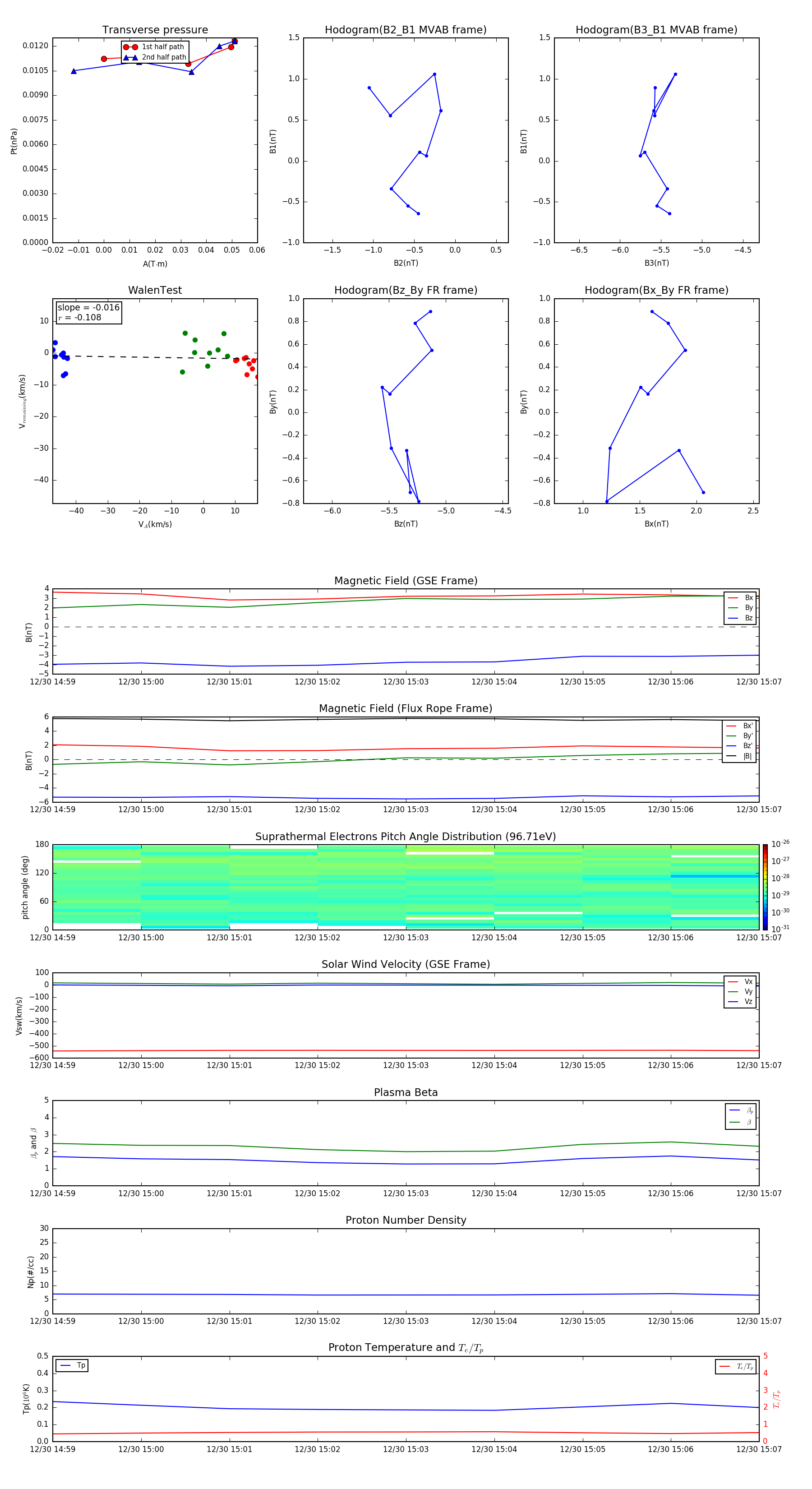Image resolution: width=812 pixels, height=1489 pixels.
Task: Click the 'pitch angle (deg)' axis label
Action: point(25,887)
